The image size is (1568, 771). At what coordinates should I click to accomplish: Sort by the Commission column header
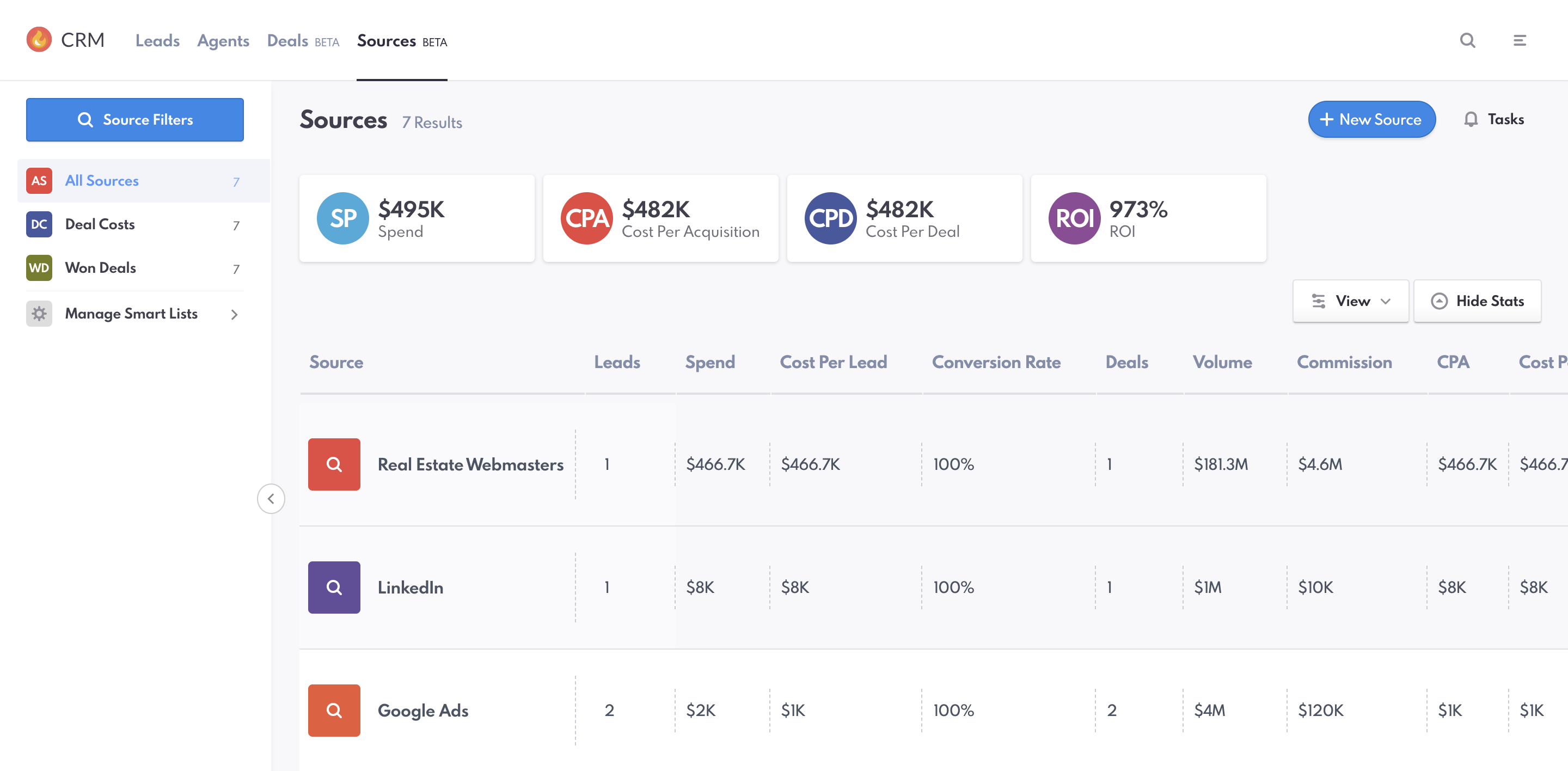click(1345, 362)
